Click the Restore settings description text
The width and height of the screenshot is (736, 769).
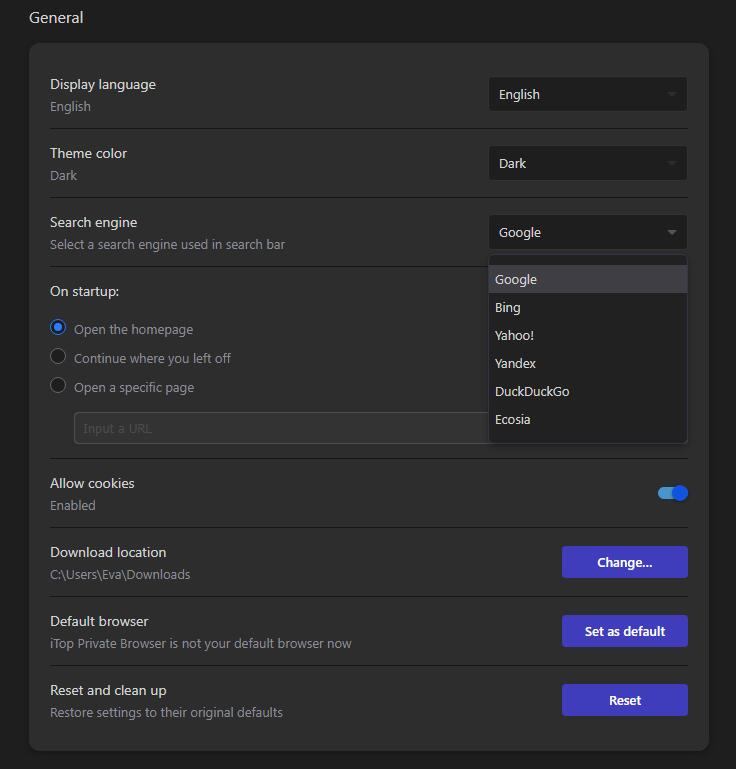click(166, 713)
